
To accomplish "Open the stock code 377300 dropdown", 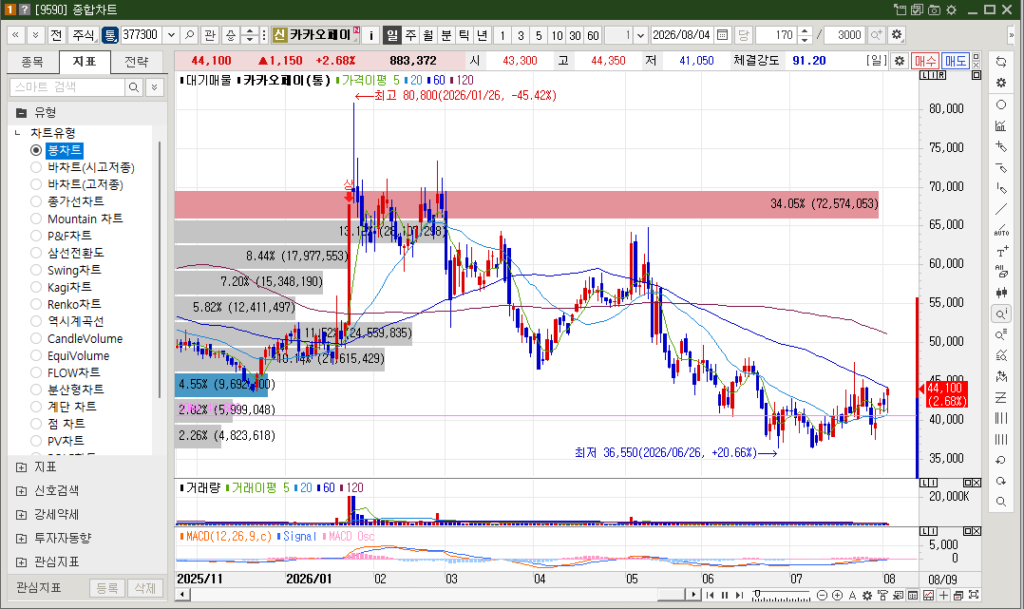I will 171,35.
